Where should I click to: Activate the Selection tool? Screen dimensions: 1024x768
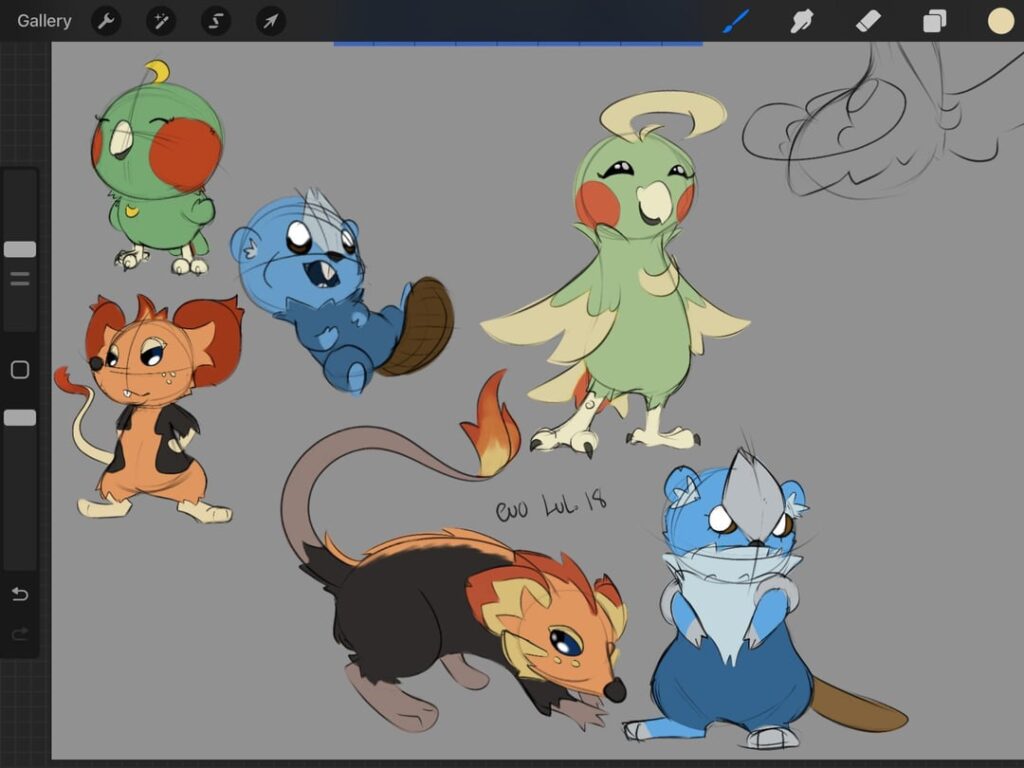(216, 22)
